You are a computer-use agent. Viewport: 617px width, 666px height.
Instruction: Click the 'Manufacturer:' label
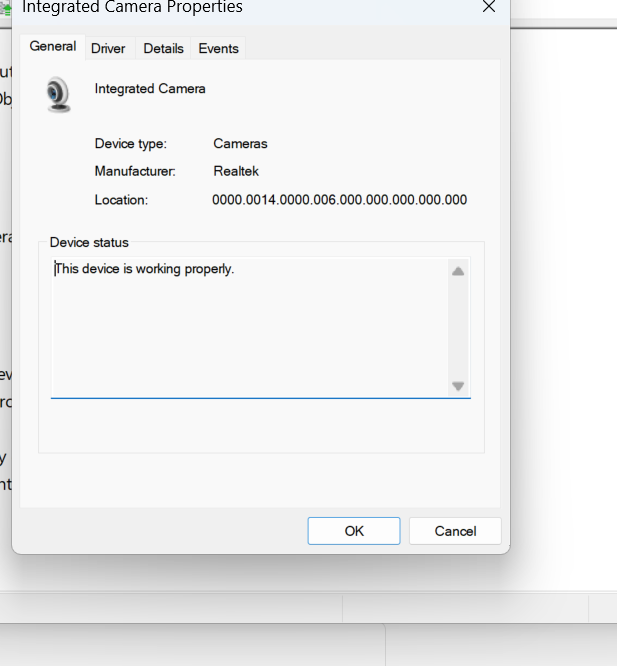point(135,171)
